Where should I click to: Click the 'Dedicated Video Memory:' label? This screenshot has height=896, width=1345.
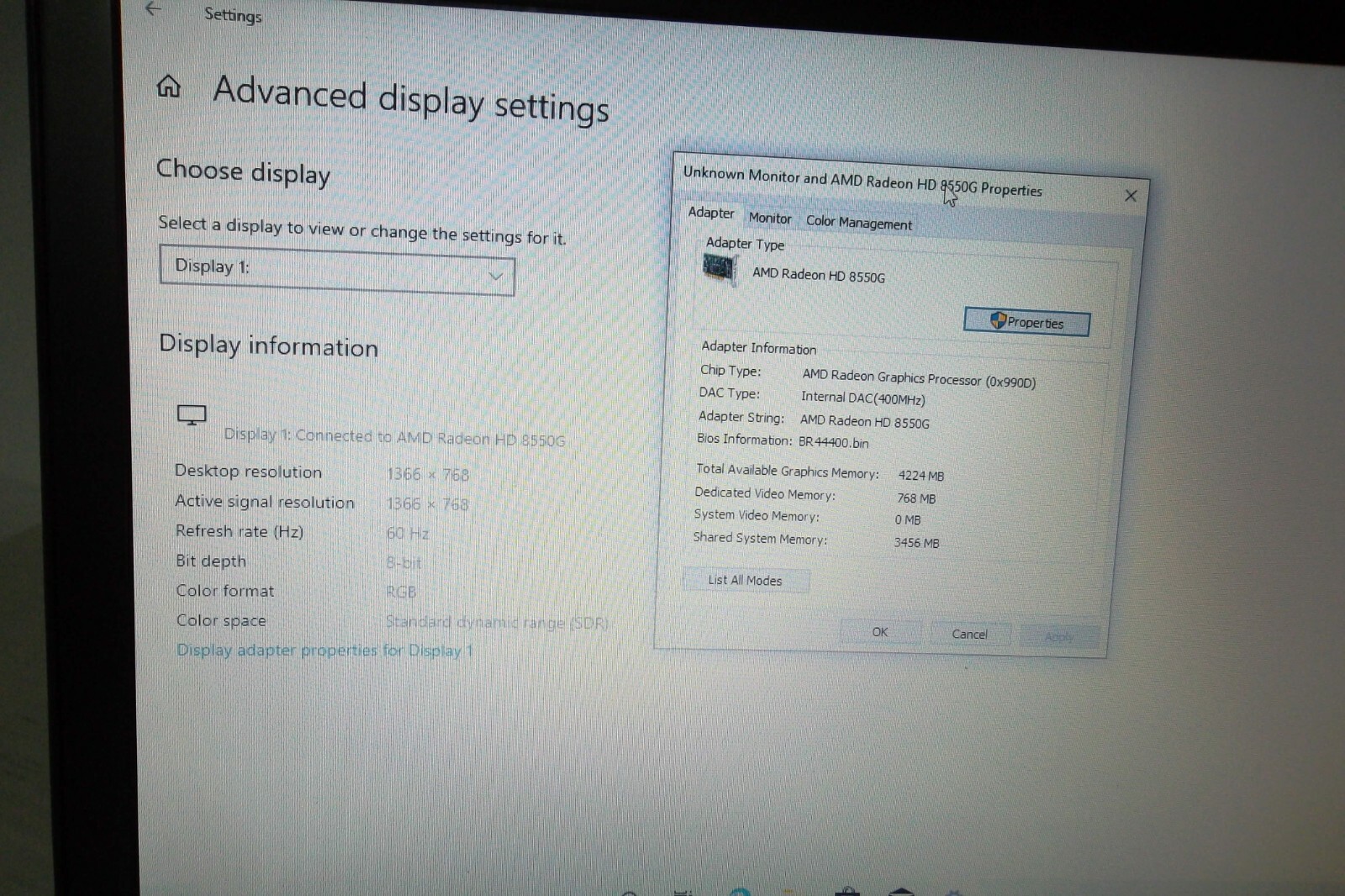(x=765, y=494)
